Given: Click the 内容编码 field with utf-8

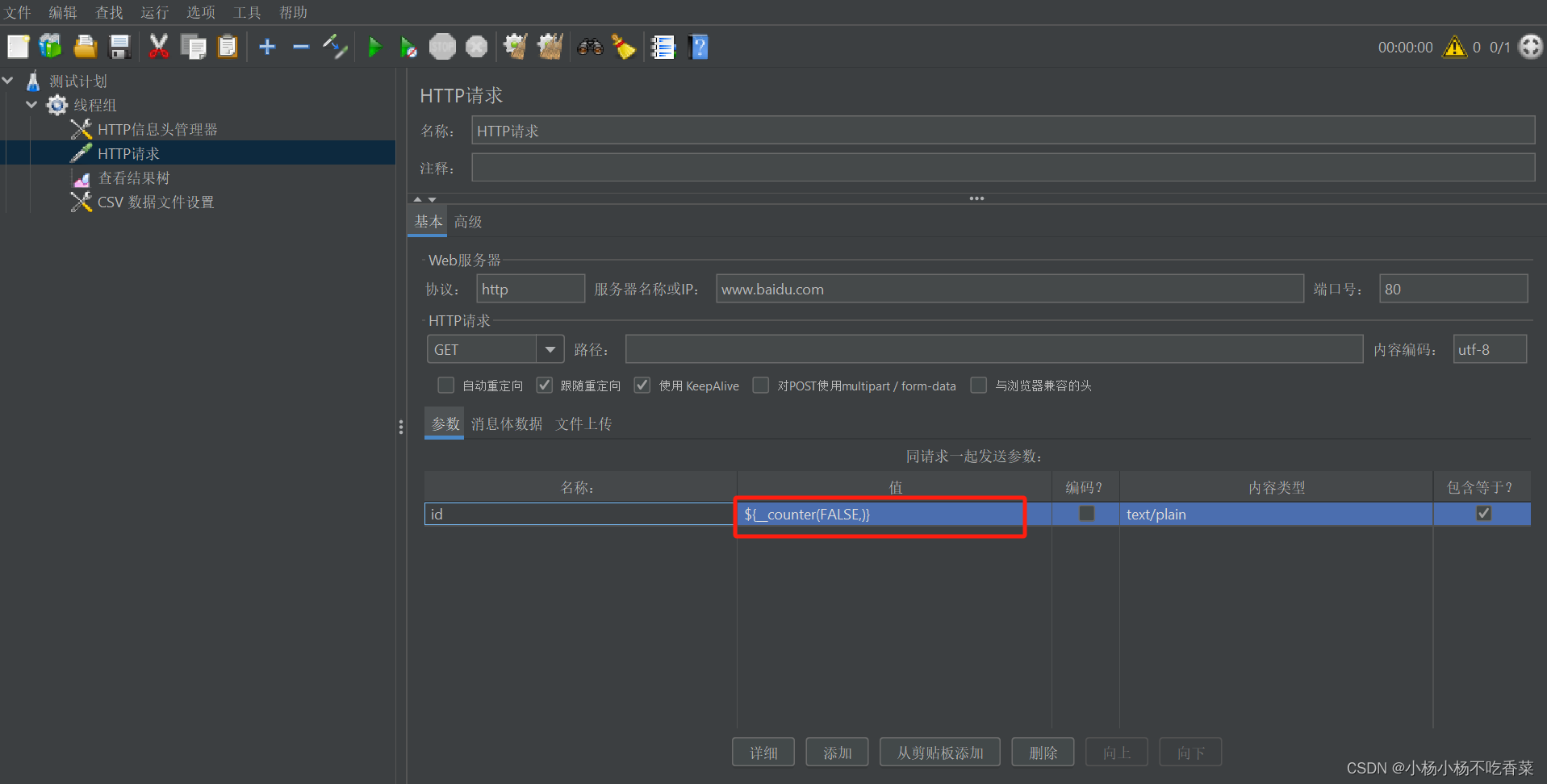Looking at the screenshot, I should coord(1490,349).
